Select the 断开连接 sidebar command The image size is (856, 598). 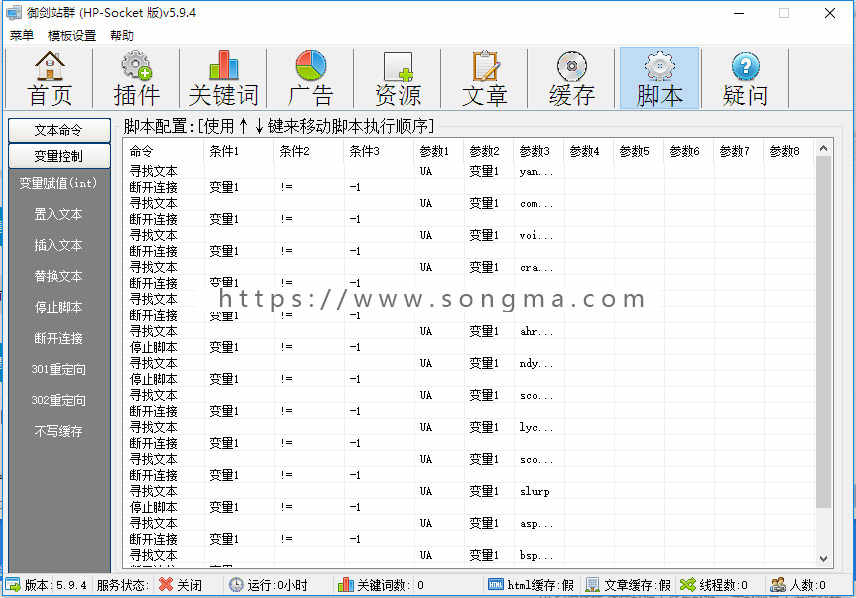[58, 339]
